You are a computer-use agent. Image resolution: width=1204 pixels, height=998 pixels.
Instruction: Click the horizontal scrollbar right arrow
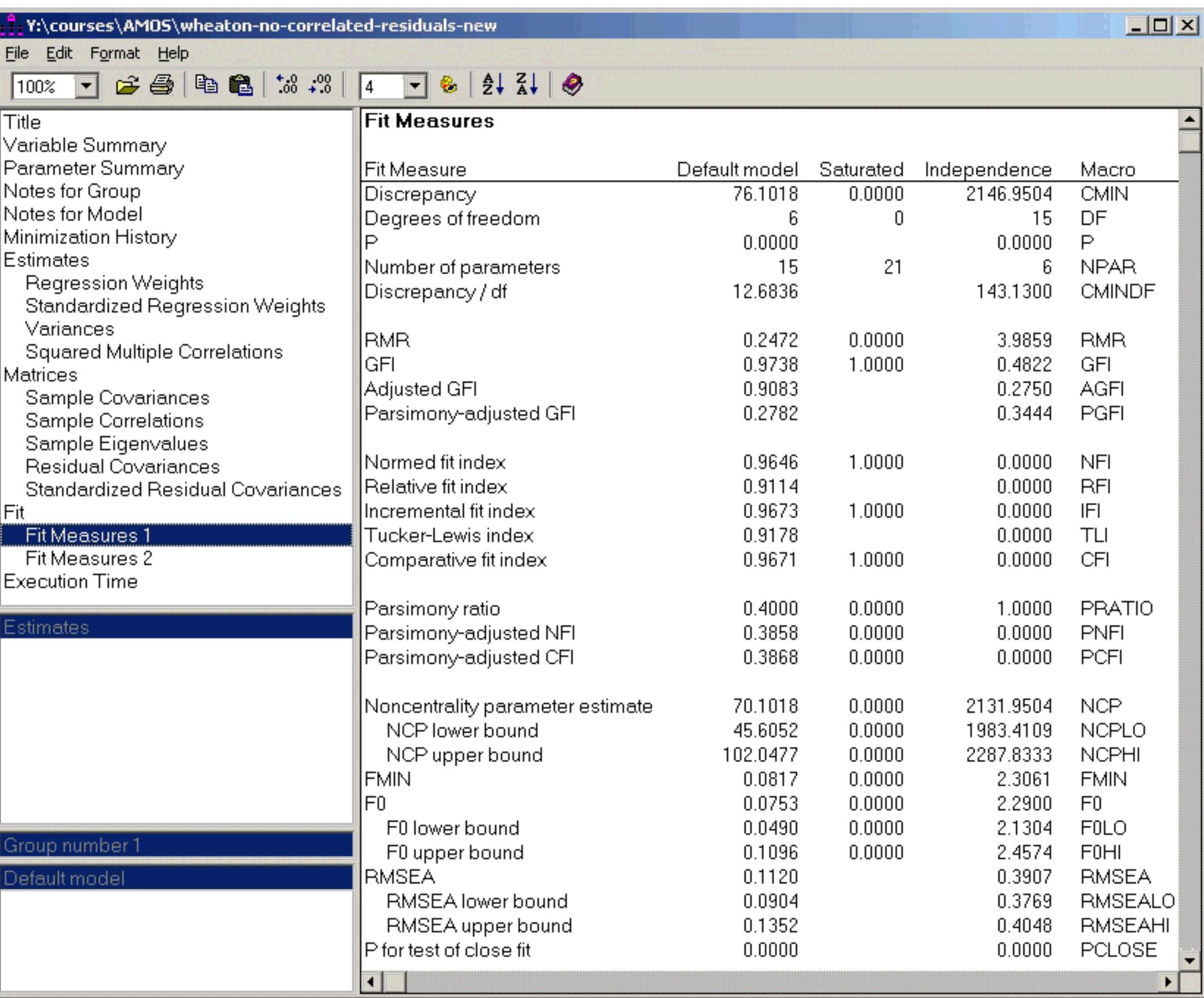tap(1168, 982)
